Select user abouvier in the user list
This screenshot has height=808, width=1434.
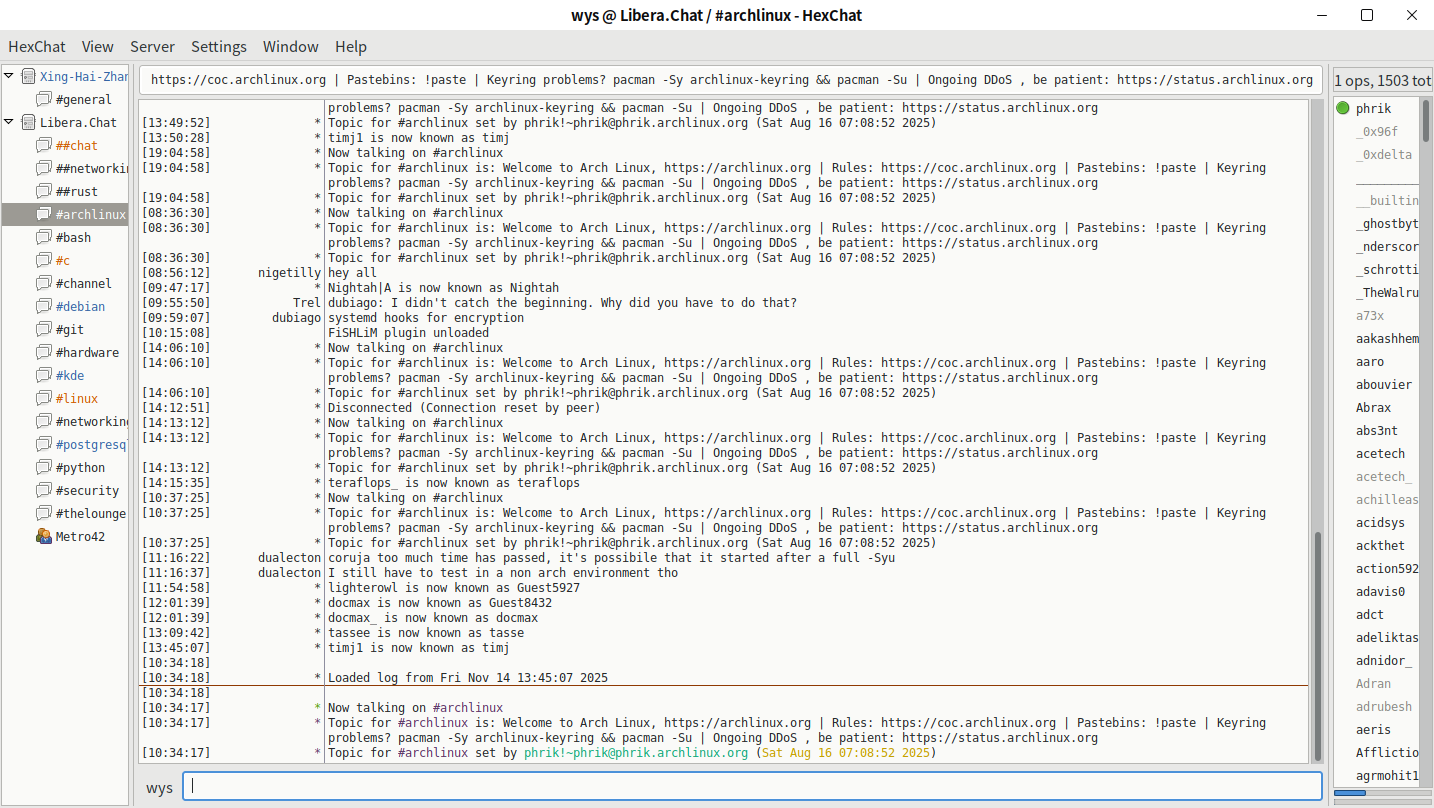coord(1384,384)
